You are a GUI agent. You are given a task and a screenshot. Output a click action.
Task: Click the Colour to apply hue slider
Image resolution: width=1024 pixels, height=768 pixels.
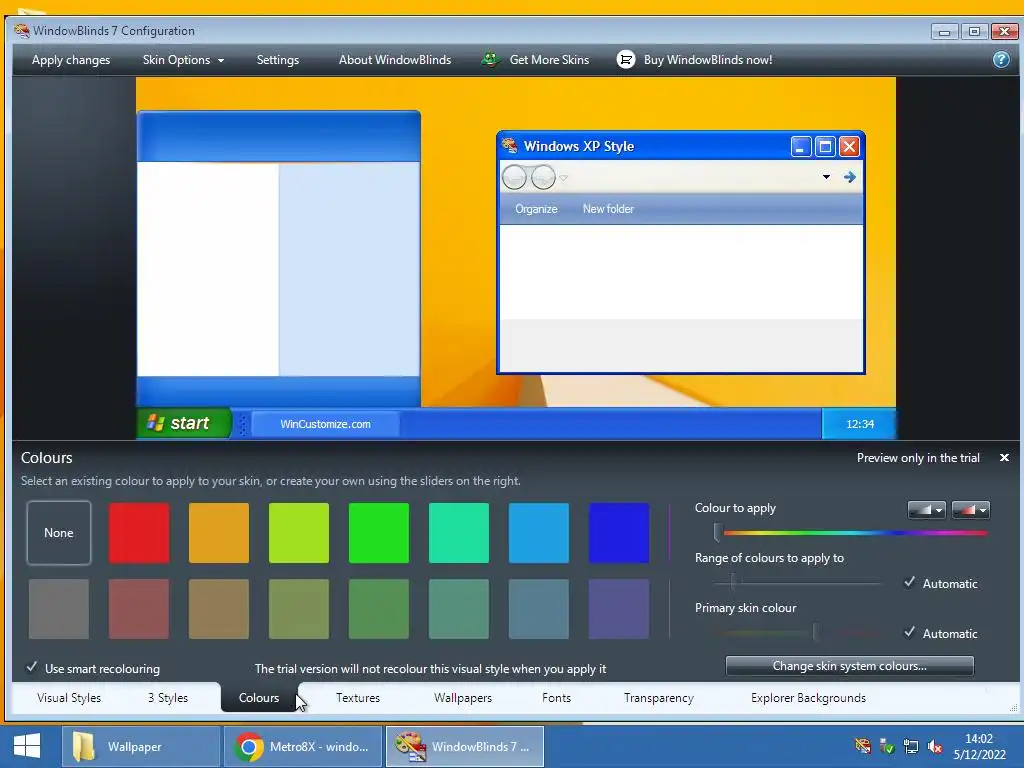point(851,533)
